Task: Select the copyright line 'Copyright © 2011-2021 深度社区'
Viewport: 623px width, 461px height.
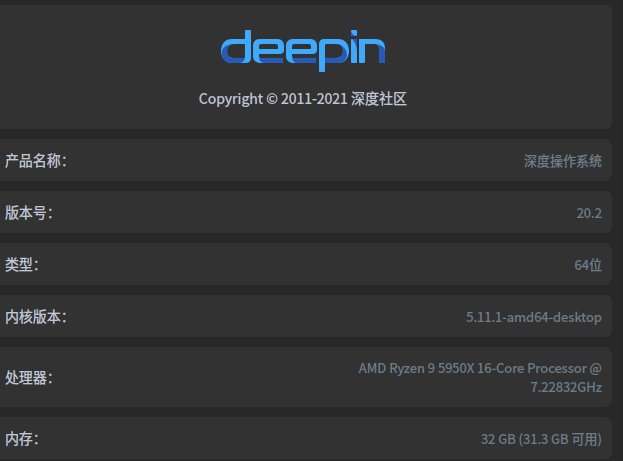Action: coord(303,99)
